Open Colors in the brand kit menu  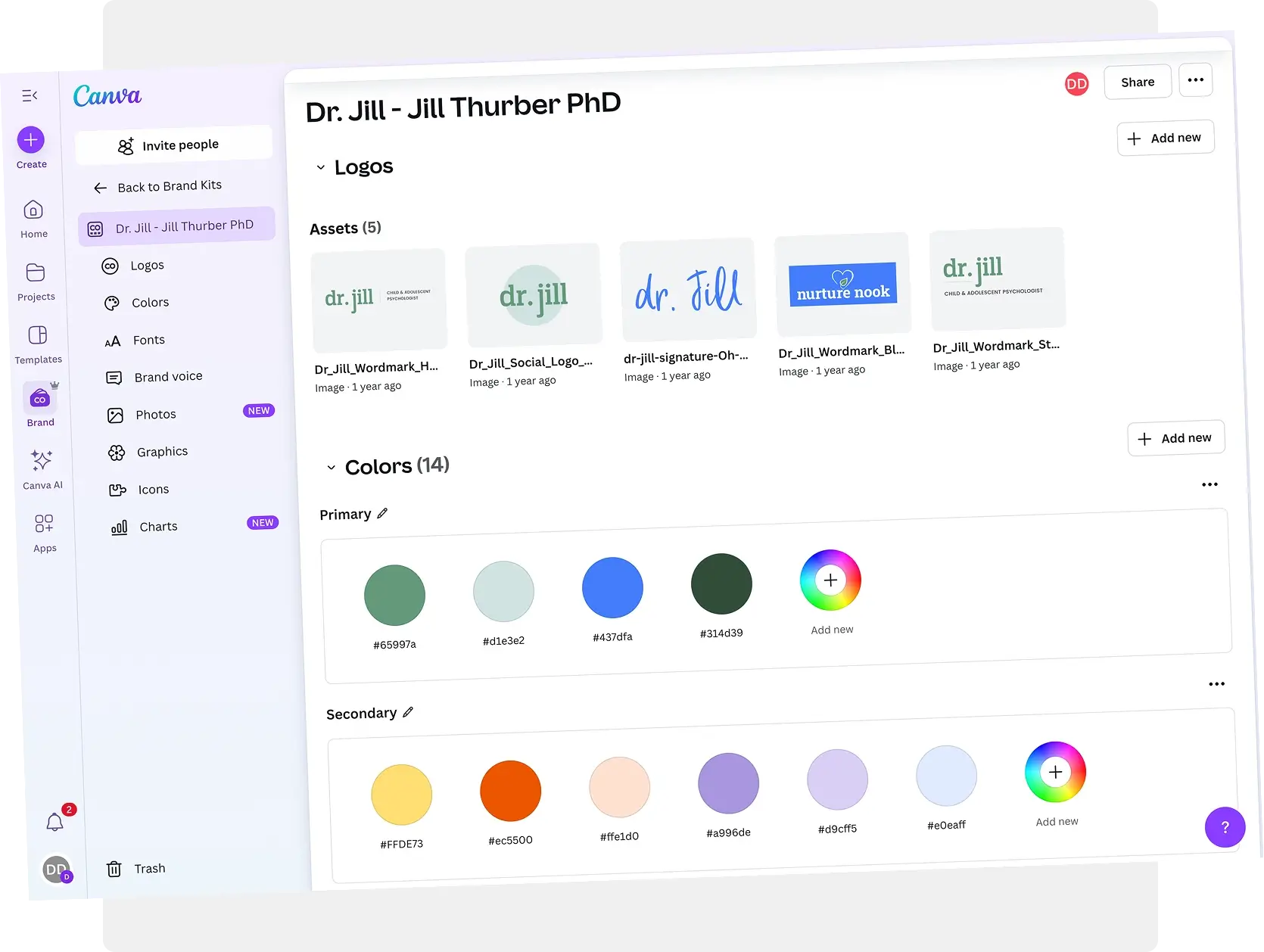(x=138, y=303)
